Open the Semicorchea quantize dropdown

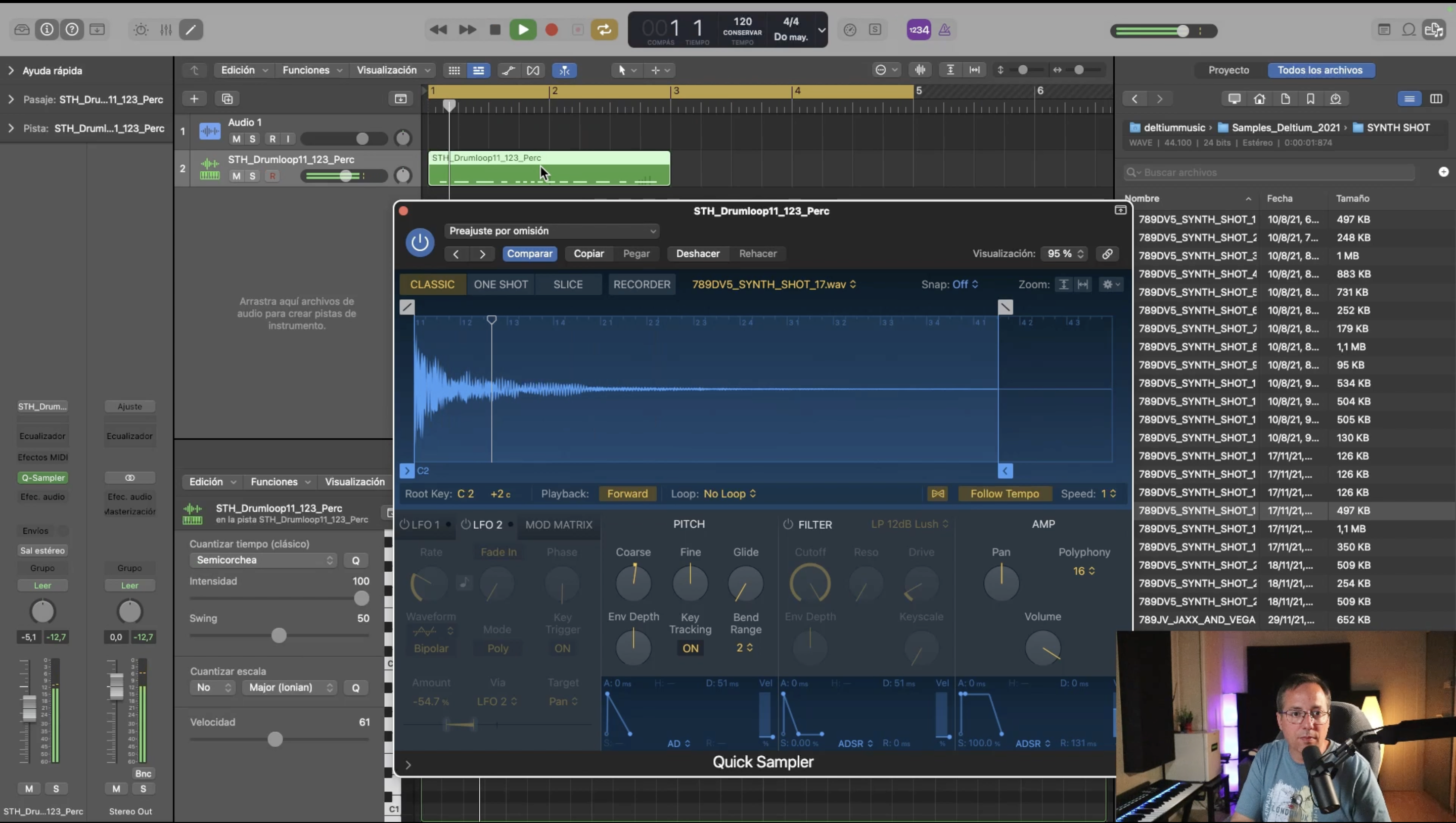pyautogui.click(x=263, y=560)
